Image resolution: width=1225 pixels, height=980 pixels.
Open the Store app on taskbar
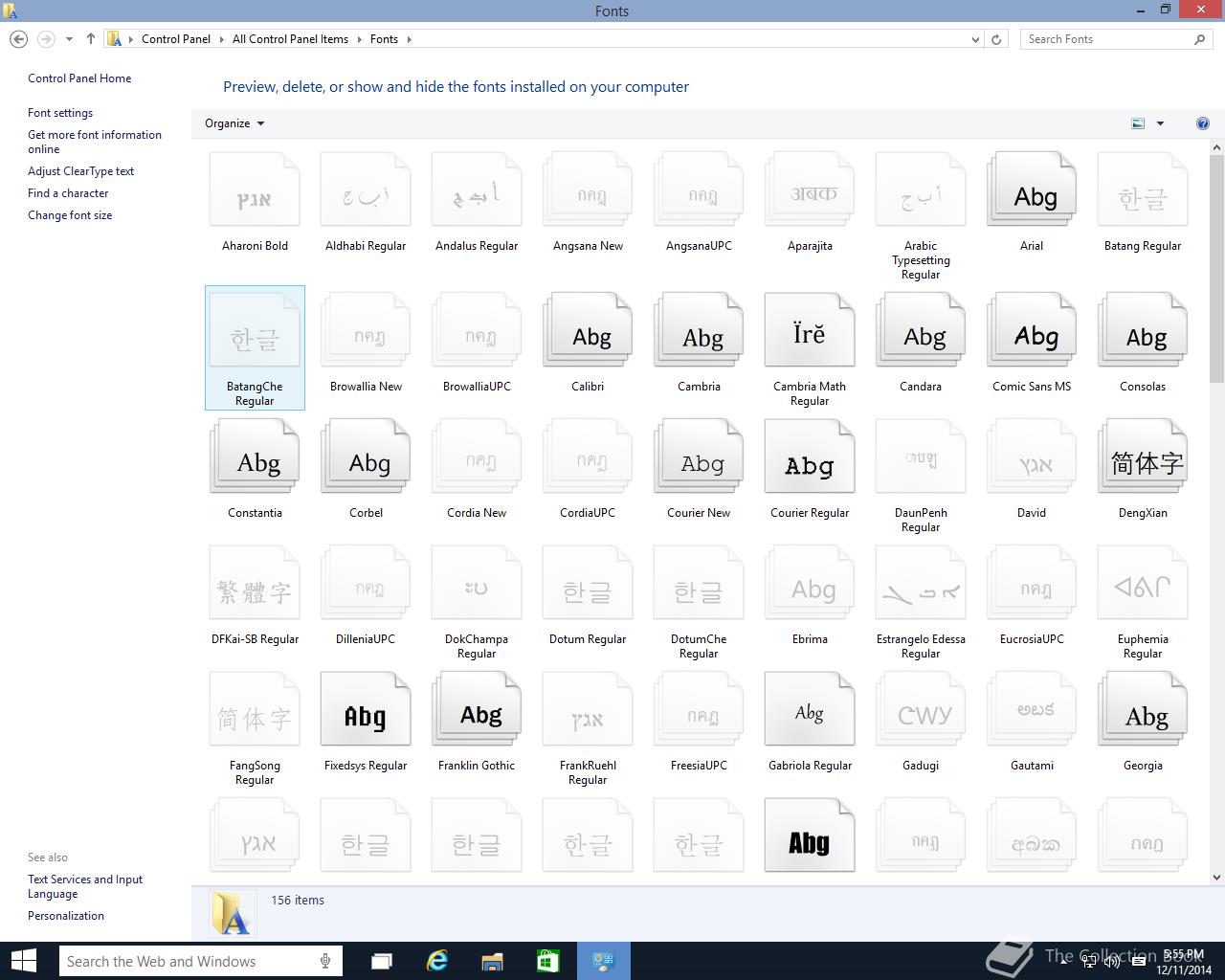[547, 961]
